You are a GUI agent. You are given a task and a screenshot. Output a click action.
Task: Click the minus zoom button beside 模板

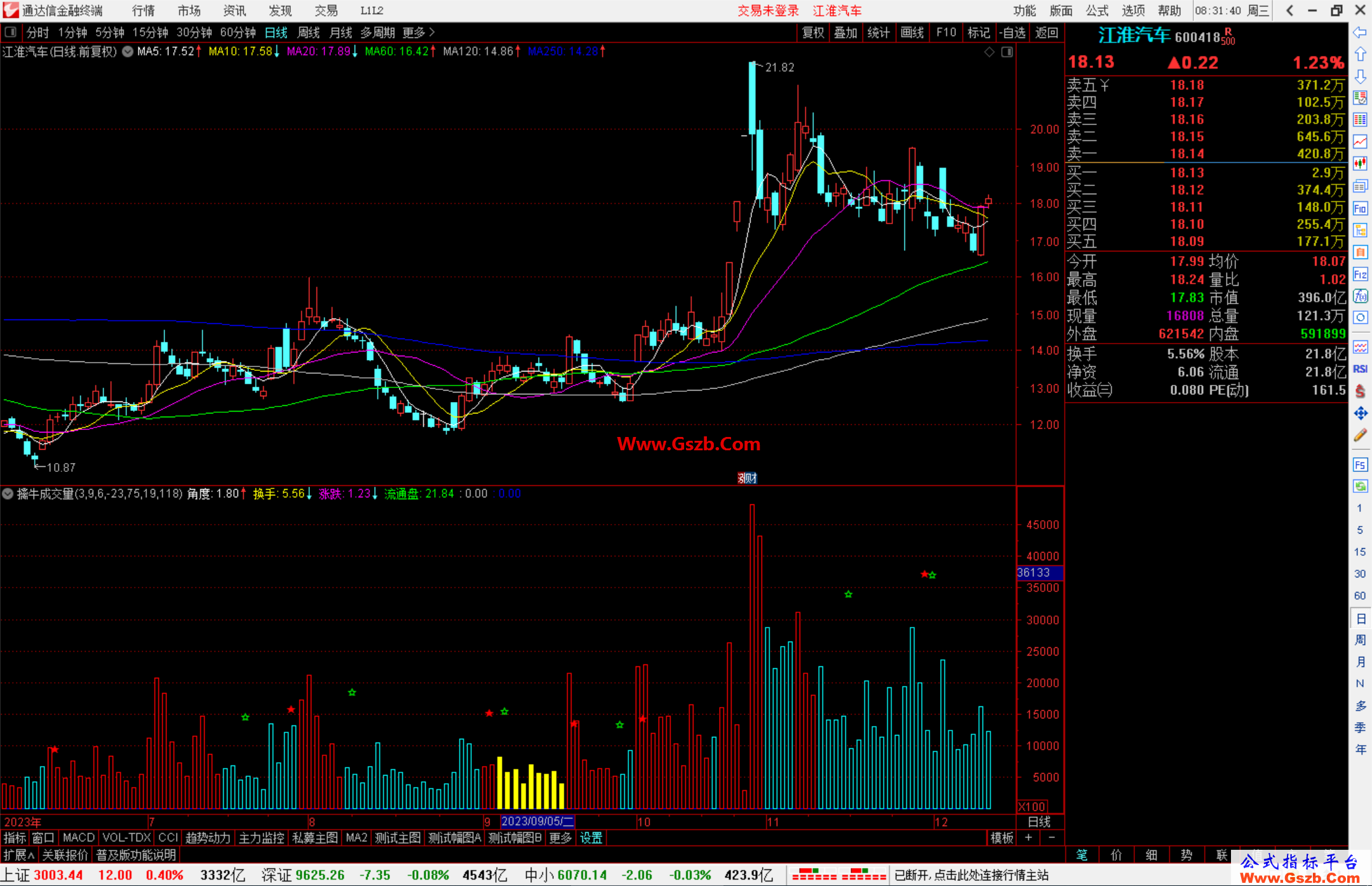click(x=1051, y=838)
